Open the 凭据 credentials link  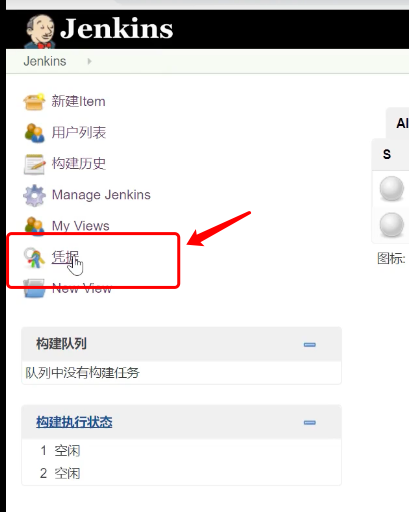pyautogui.click(x=65, y=257)
